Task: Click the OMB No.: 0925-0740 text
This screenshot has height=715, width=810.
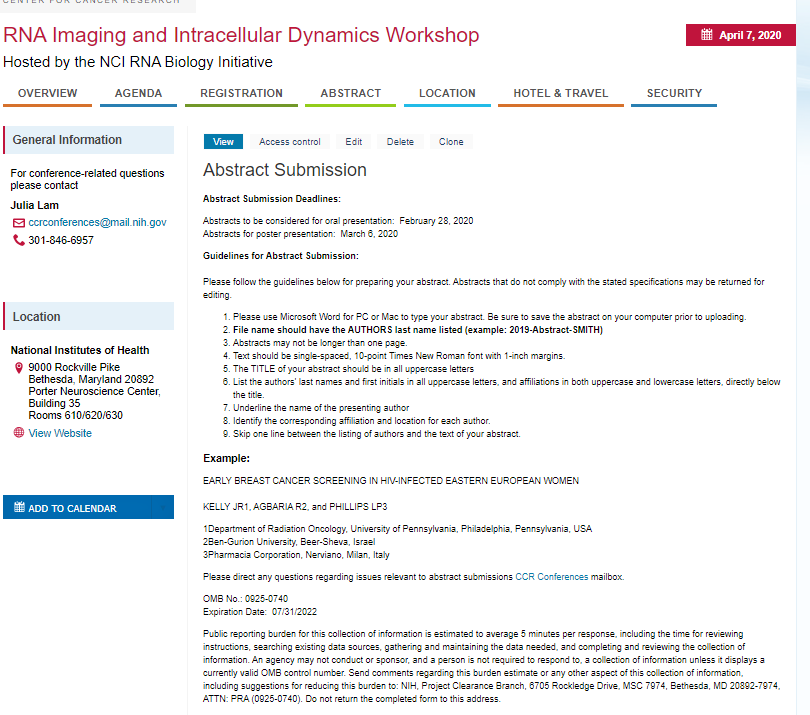Action: (245, 598)
